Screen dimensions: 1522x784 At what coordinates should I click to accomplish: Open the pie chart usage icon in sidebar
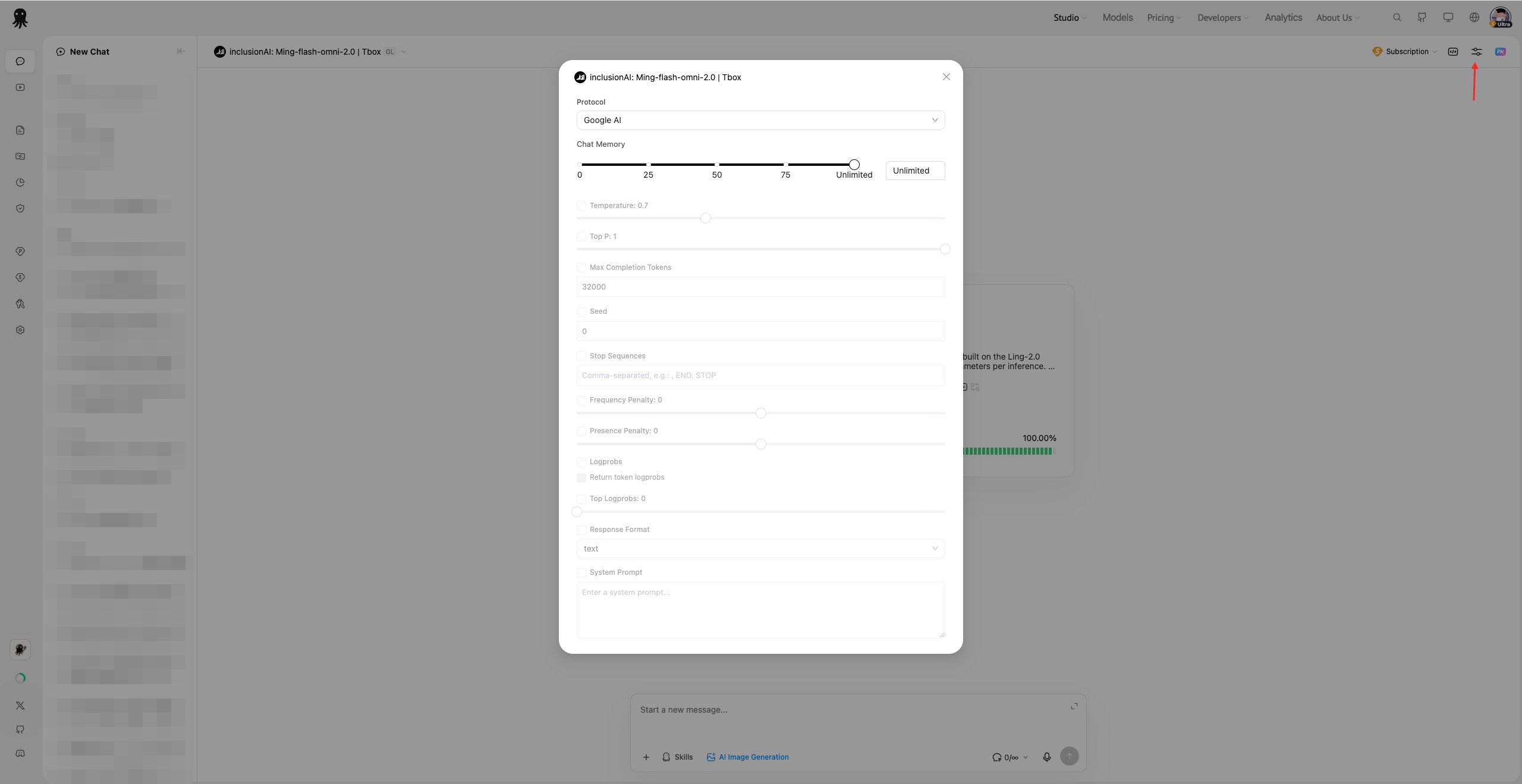(x=20, y=182)
